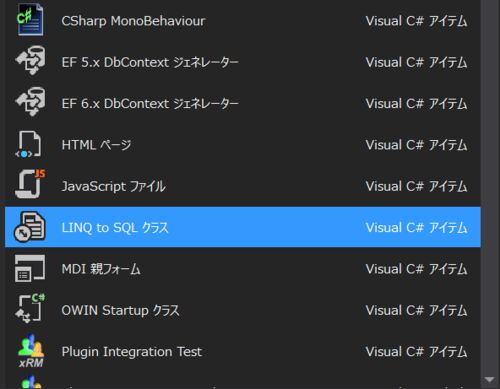
Task: Click the vertical scrollbar track
Action: 490,187
